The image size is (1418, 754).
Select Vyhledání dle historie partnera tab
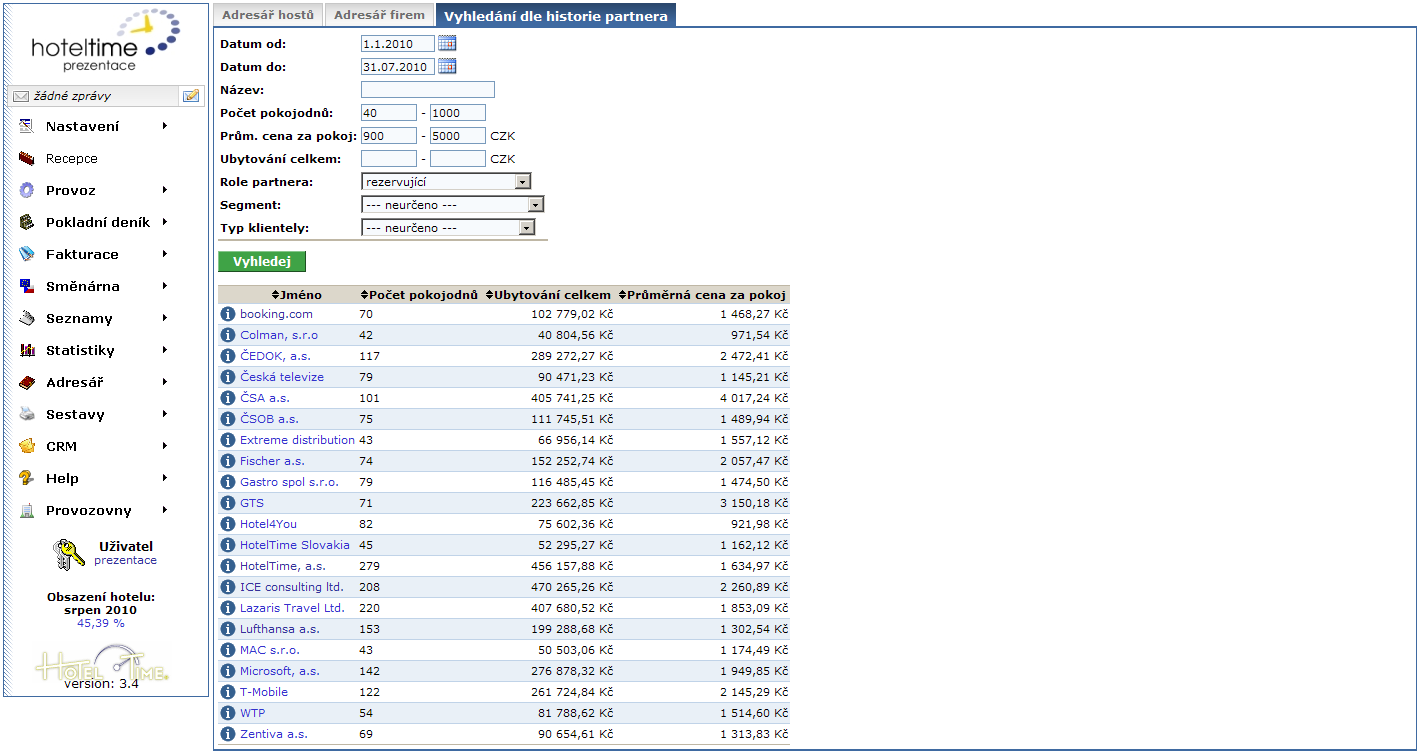pyautogui.click(x=556, y=15)
